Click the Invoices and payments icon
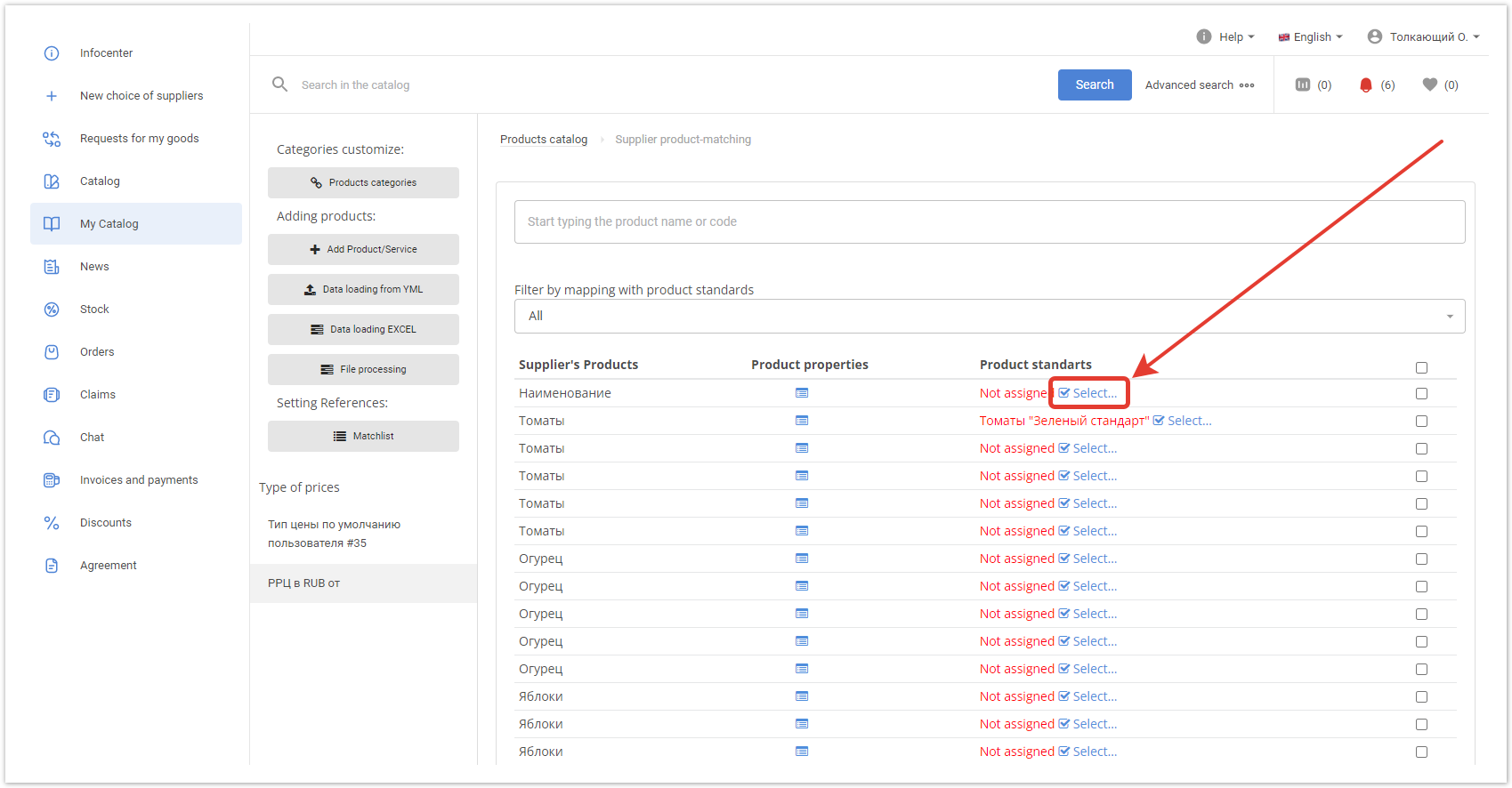 pyautogui.click(x=52, y=480)
